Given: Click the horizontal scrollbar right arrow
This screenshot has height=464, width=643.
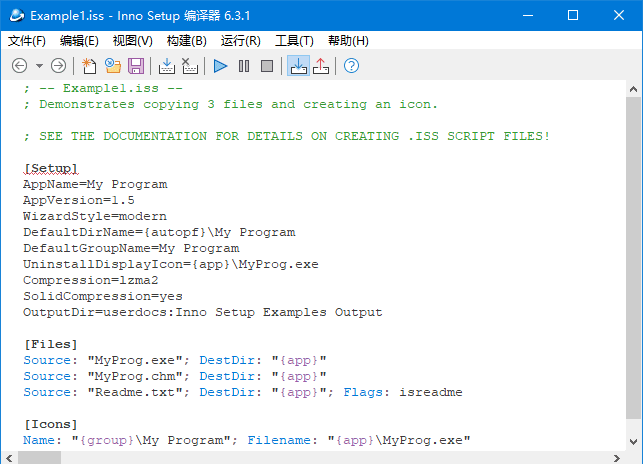Looking at the screenshot, I should tap(617, 458).
